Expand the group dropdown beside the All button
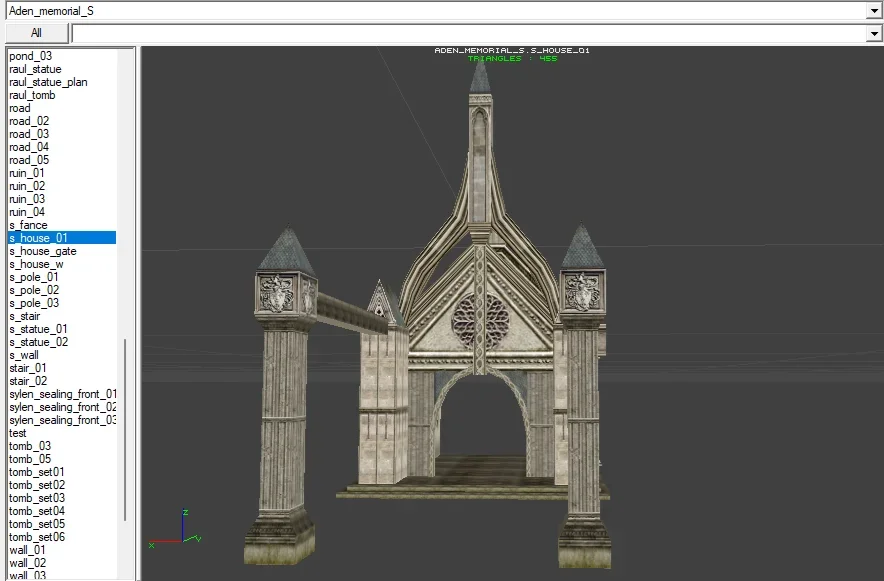 pyautogui.click(x=874, y=33)
